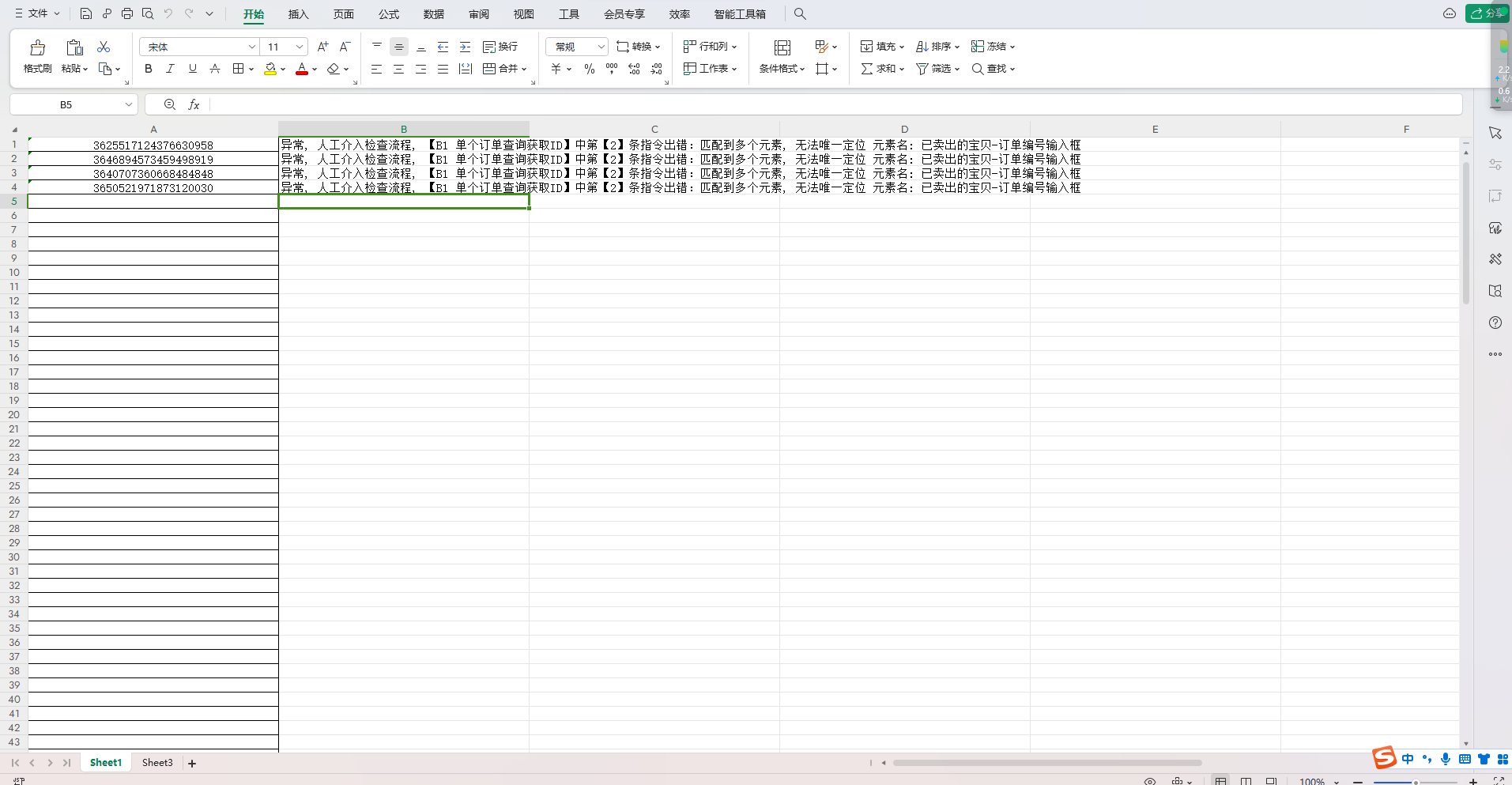
Task: Open the number format dropdown showing 常规
Action: point(601,47)
